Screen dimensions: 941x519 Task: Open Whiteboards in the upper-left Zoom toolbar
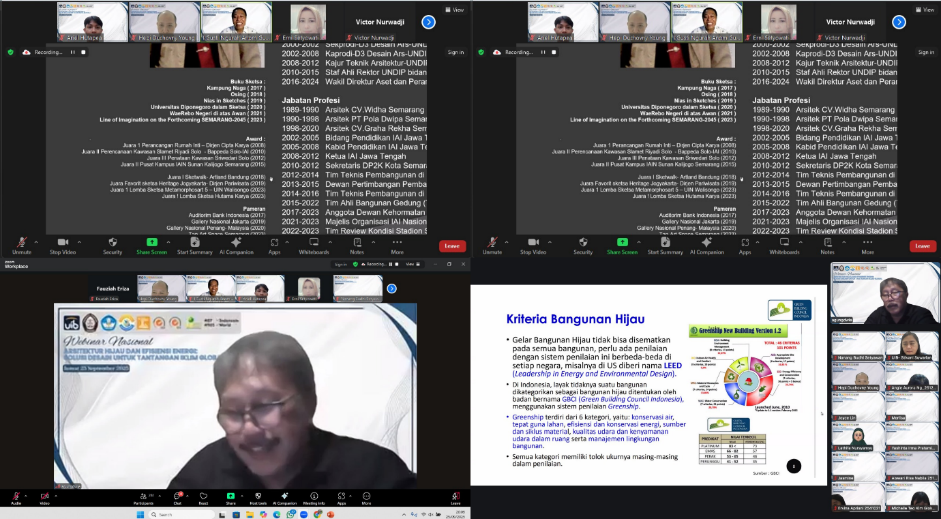(314, 245)
